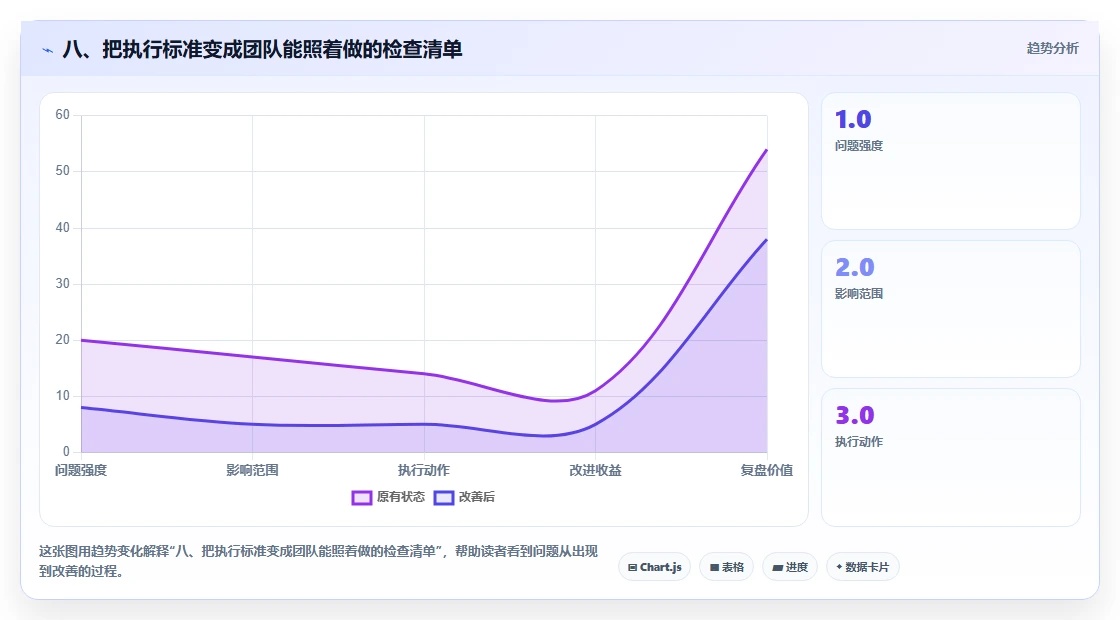The height and width of the screenshot is (620, 1120).
Task: Click the chart description paragraph
Action: click(319, 561)
